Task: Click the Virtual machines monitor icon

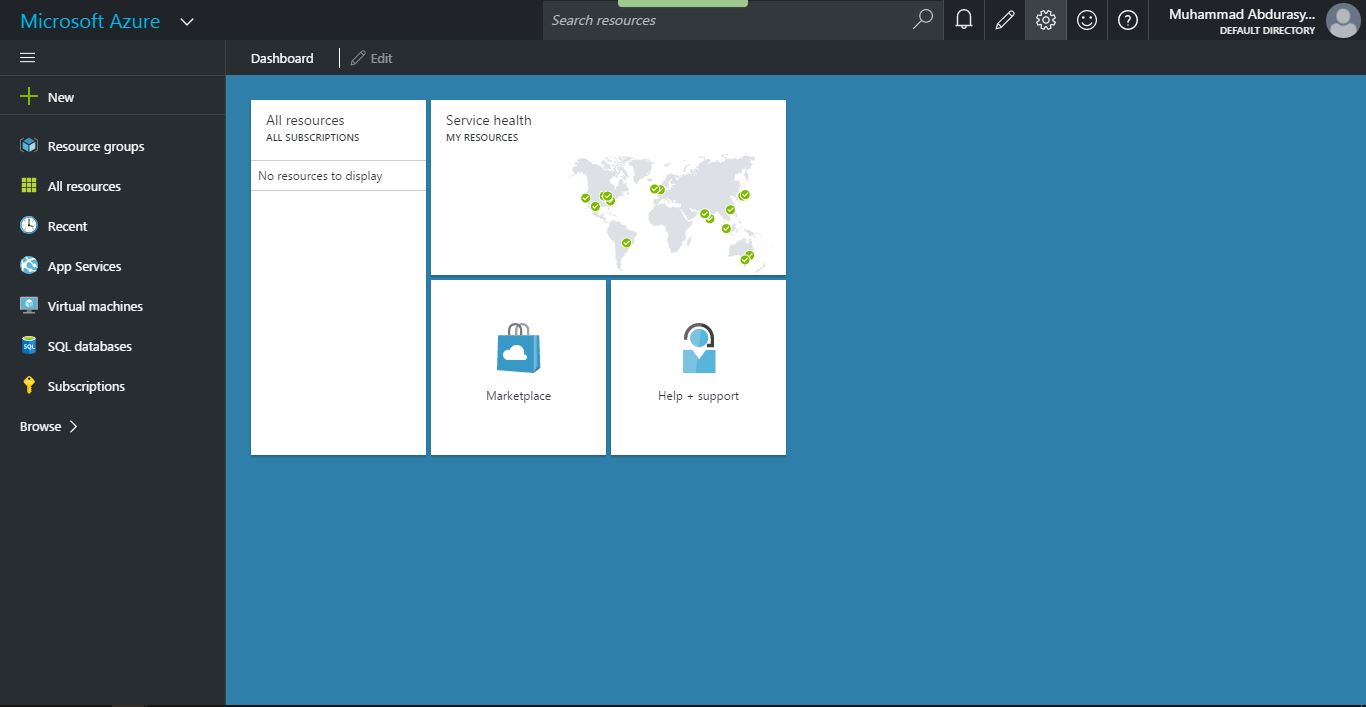Action: (29, 306)
